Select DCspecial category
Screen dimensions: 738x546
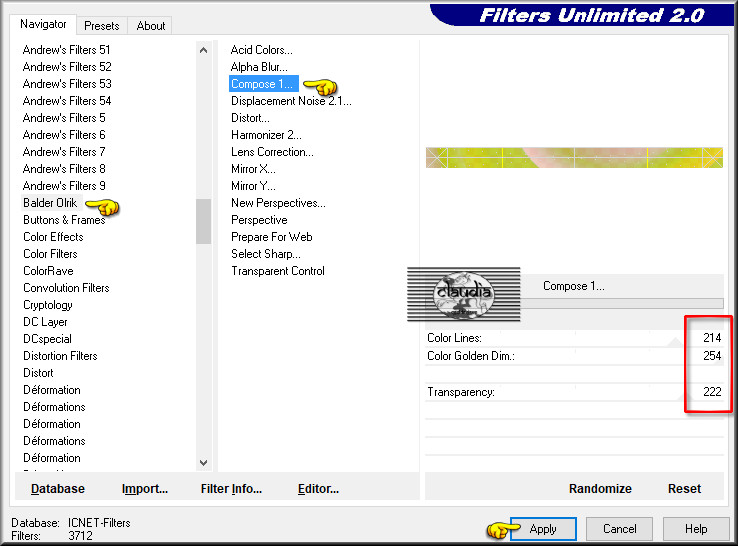tap(48, 339)
